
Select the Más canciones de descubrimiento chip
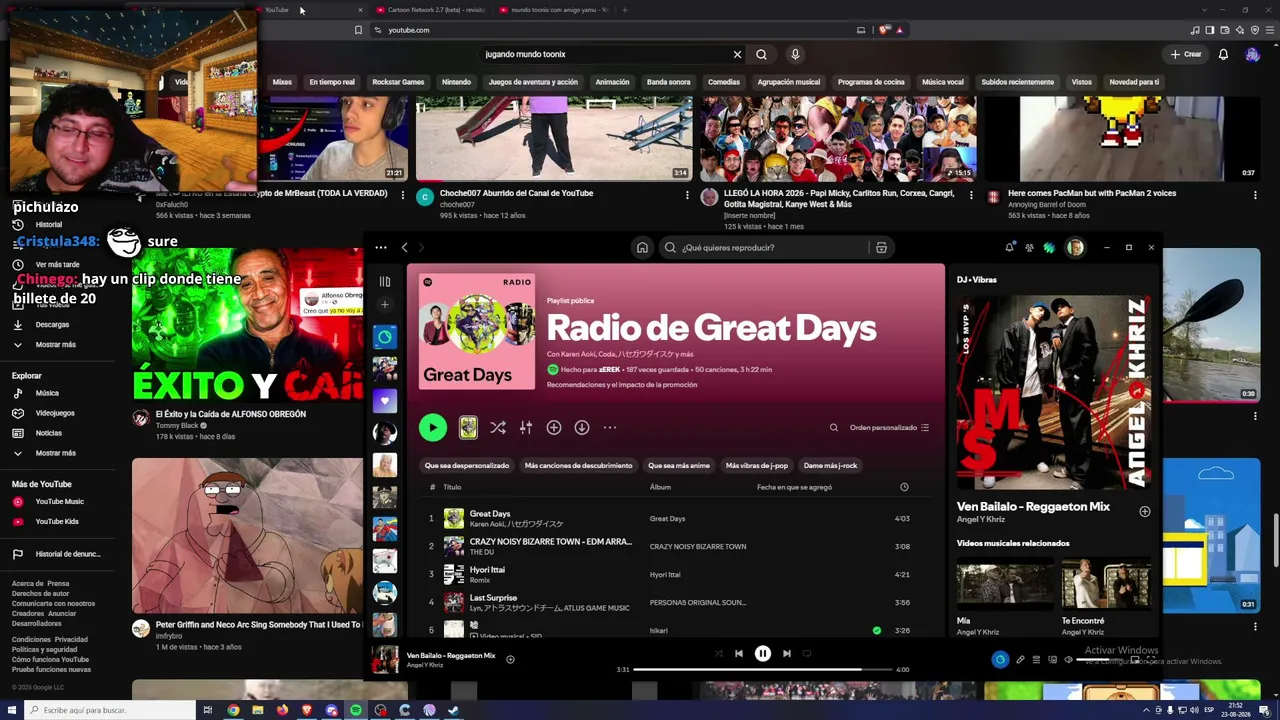tap(579, 465)
